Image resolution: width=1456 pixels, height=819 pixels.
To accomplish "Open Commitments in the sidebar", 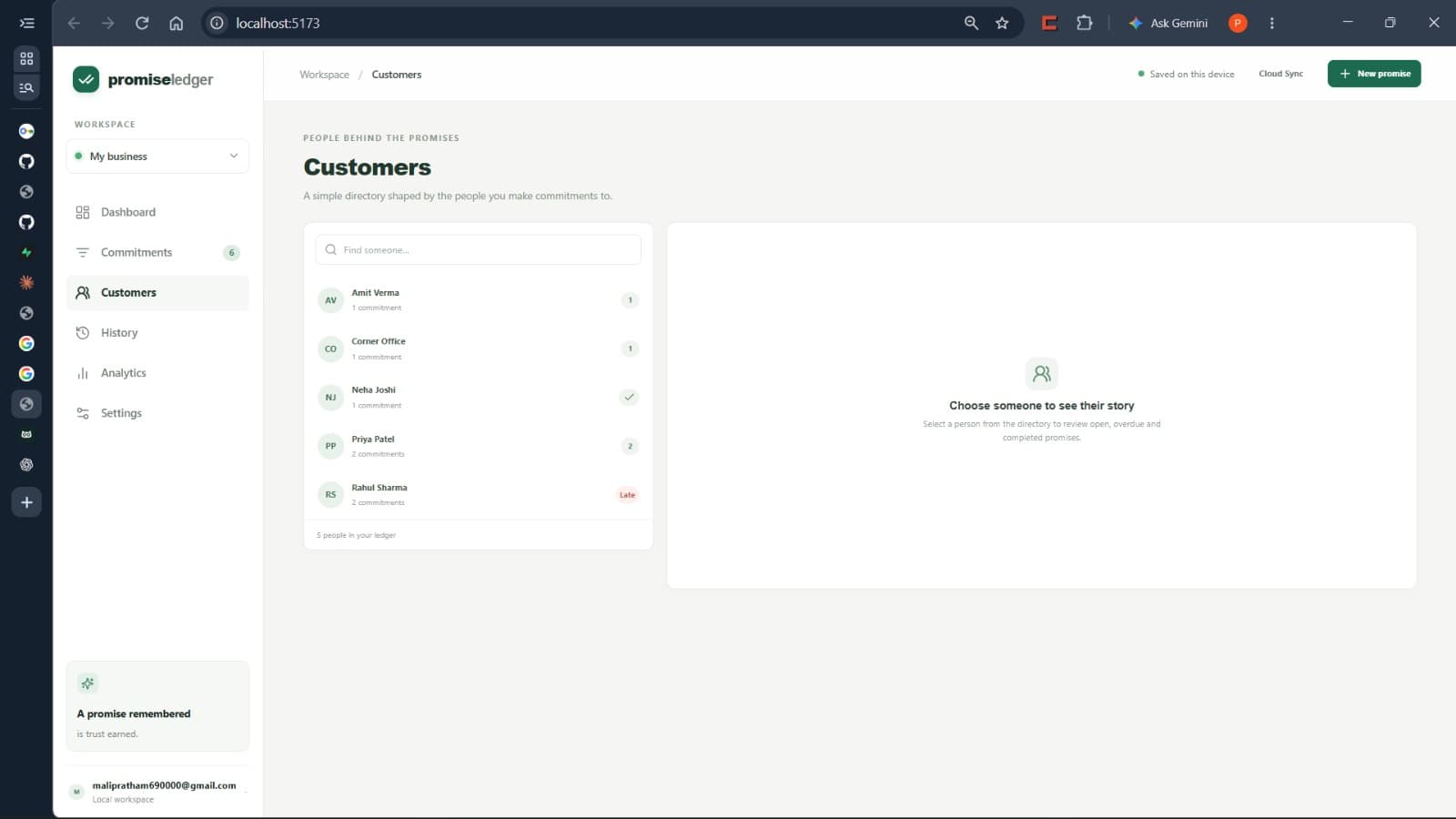I will tap(157, 252).
